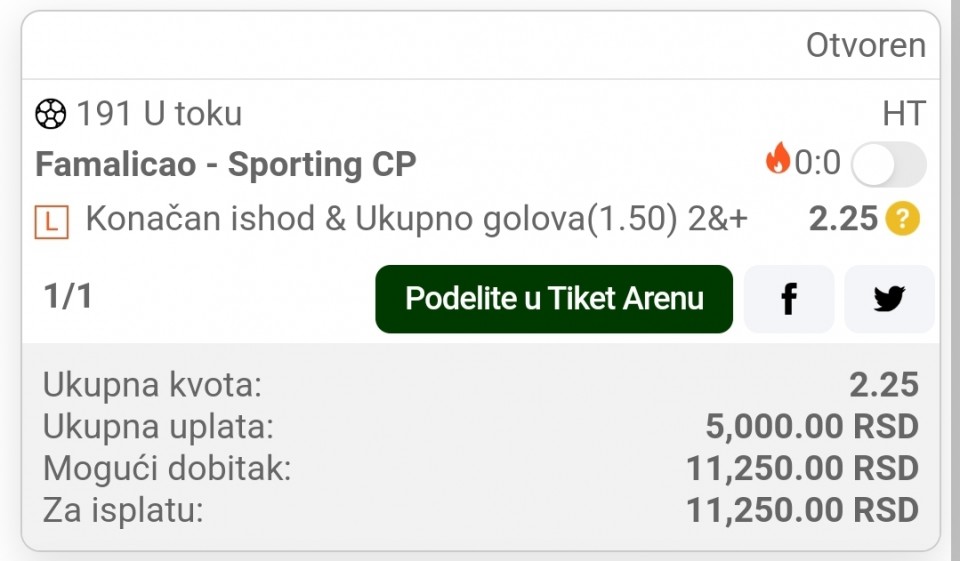
Task: Click the soccer ball sport icon
Action: [x=50, y=114]
